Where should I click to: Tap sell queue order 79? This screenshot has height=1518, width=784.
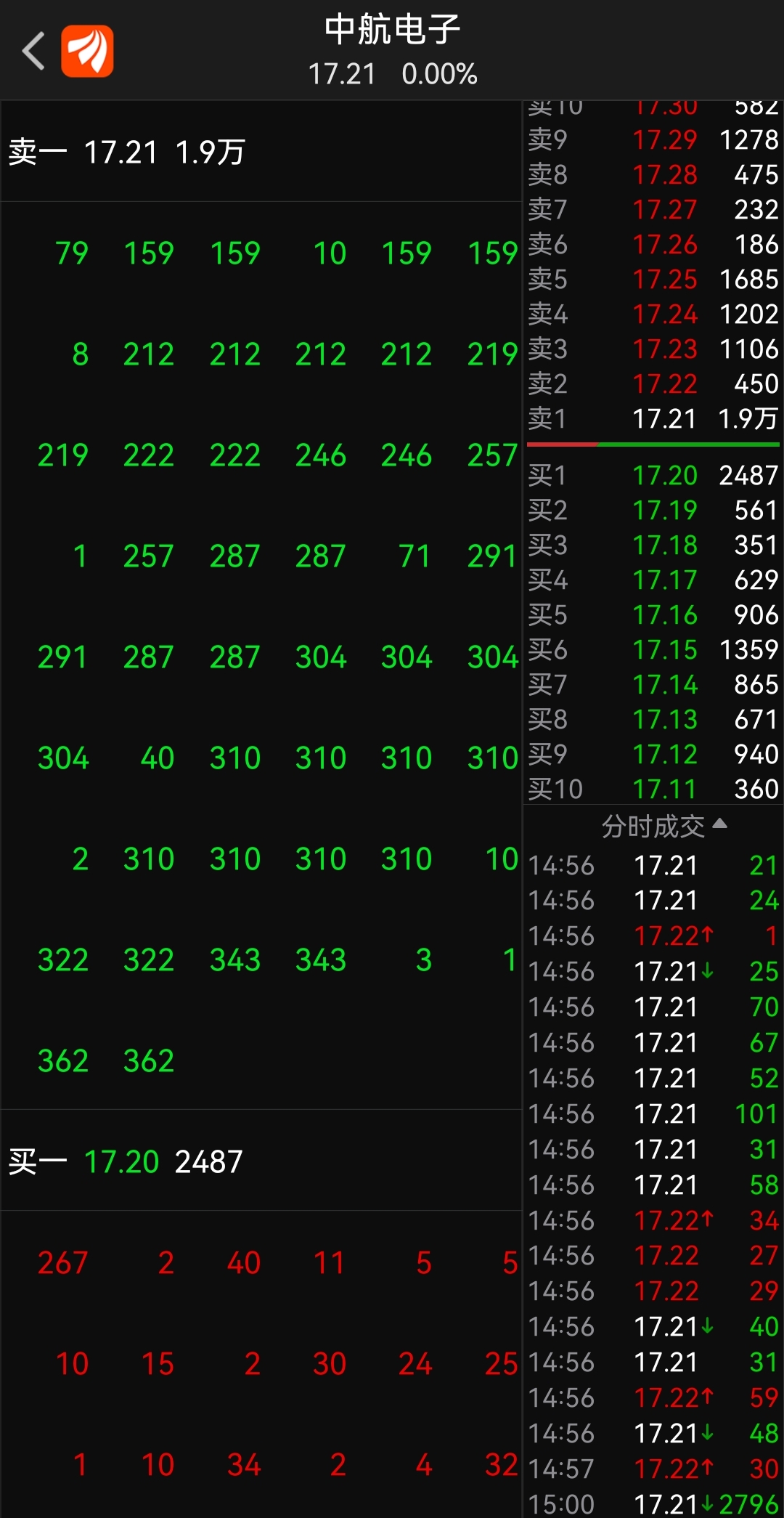click(x=72, y=253)
